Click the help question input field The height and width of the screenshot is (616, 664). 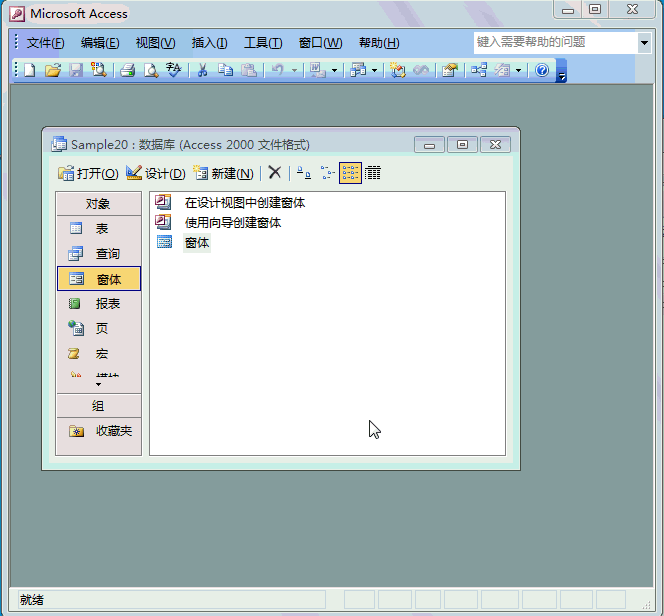(556, 42)
